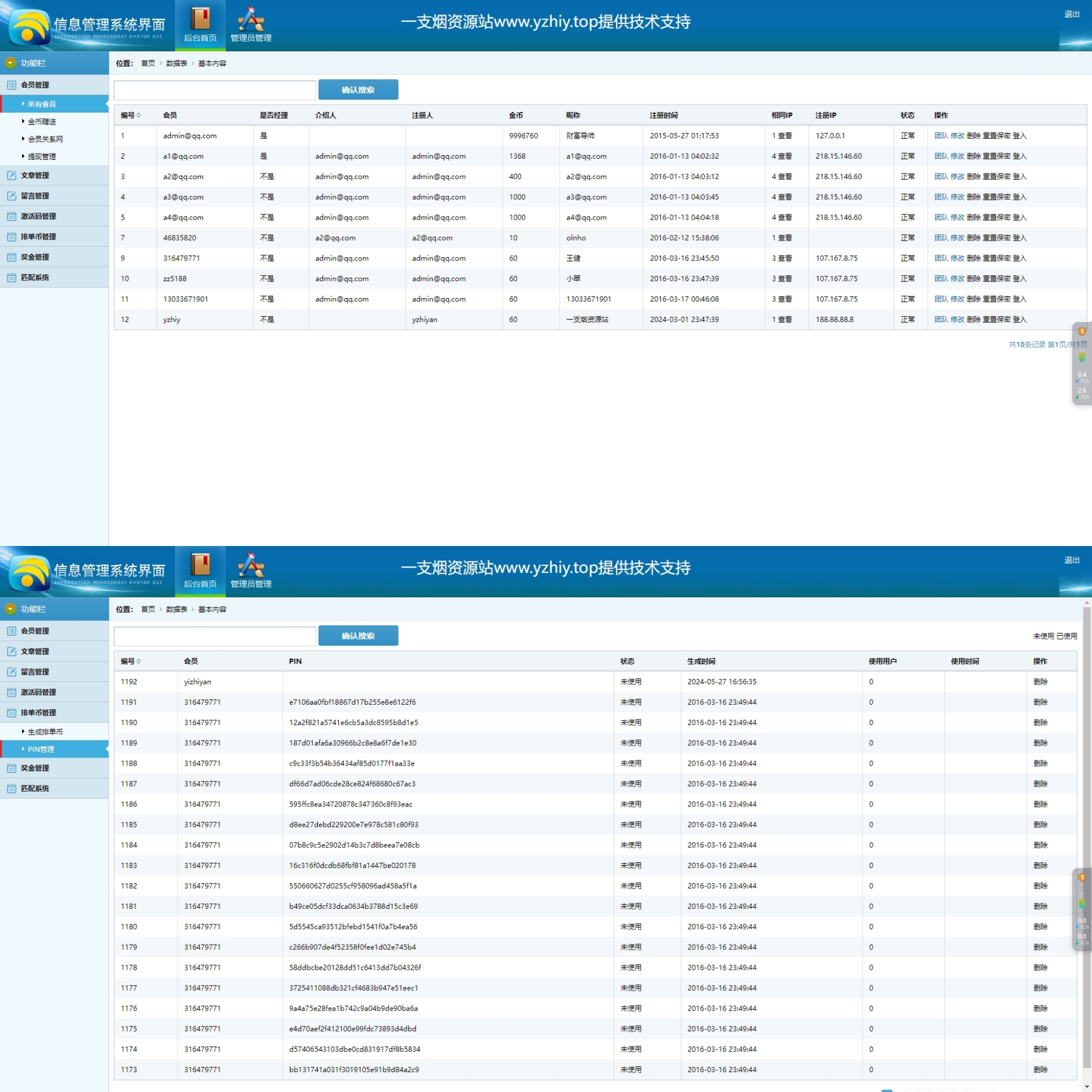
Task: Click 删除 for member zz5188
Action: pyautogui.click(x=973, y=279)
